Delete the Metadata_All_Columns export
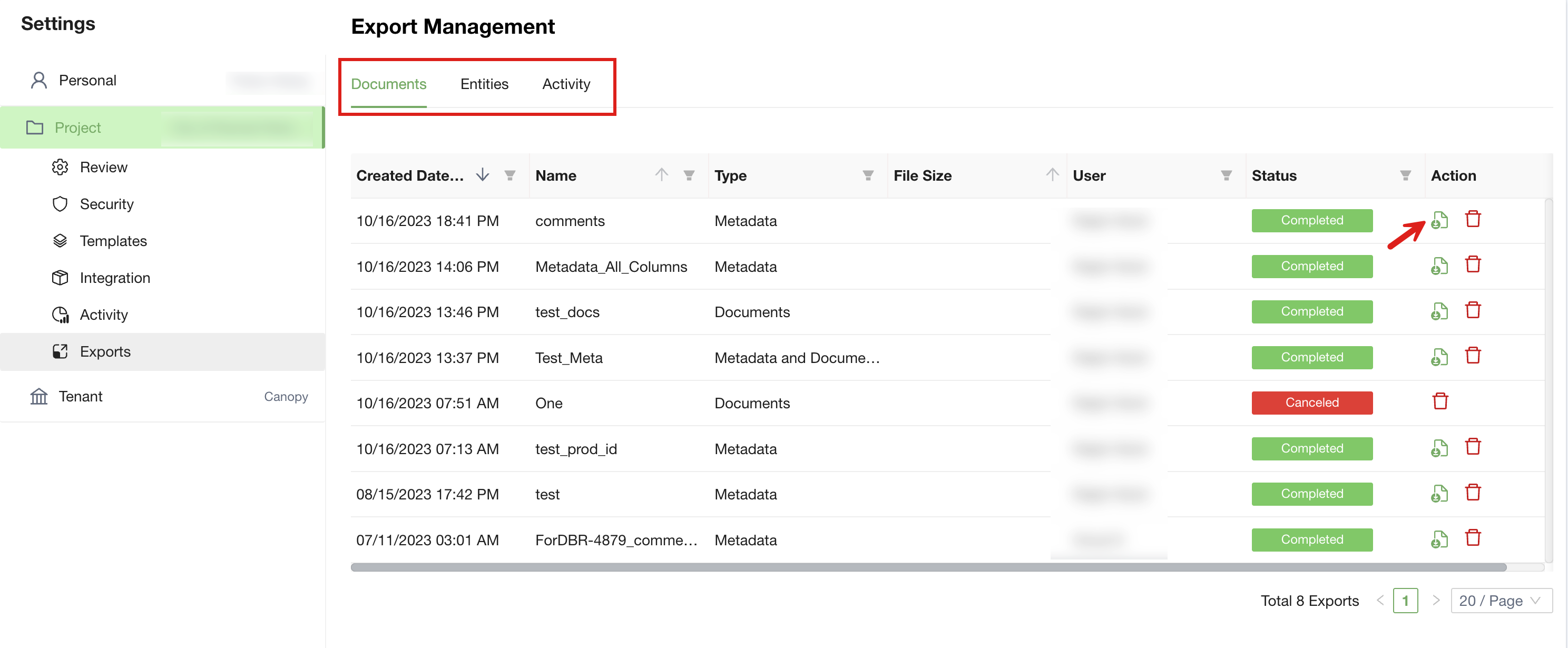Viewport: 1568px width, 648px height. pyautogui.click(x=1473, y=264)
